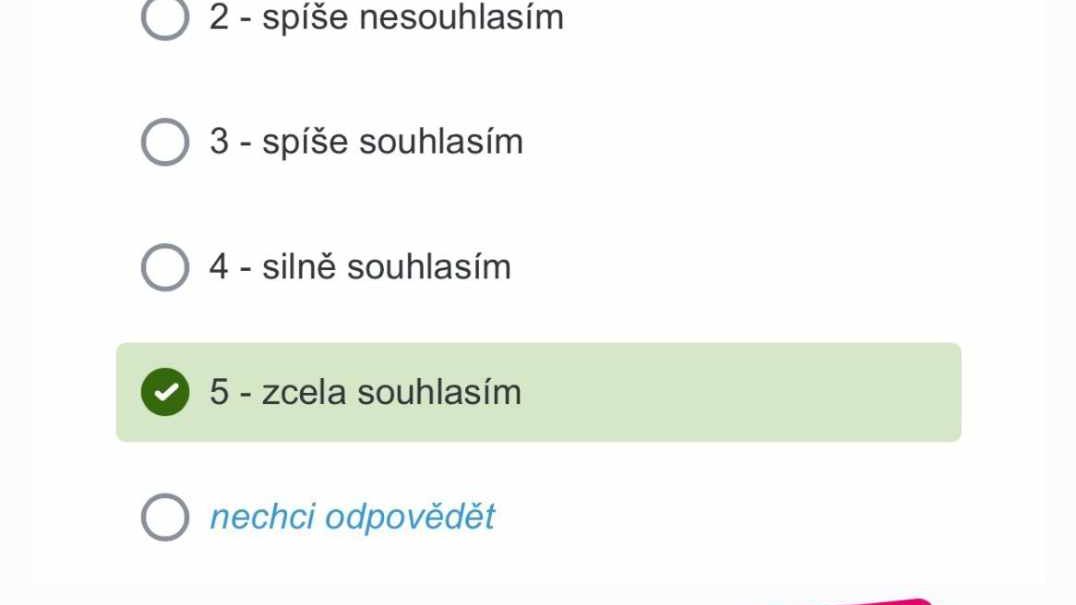Click the '4 - silně souhlasím' label text
The image size is (1076, 605).
(360, 267)
